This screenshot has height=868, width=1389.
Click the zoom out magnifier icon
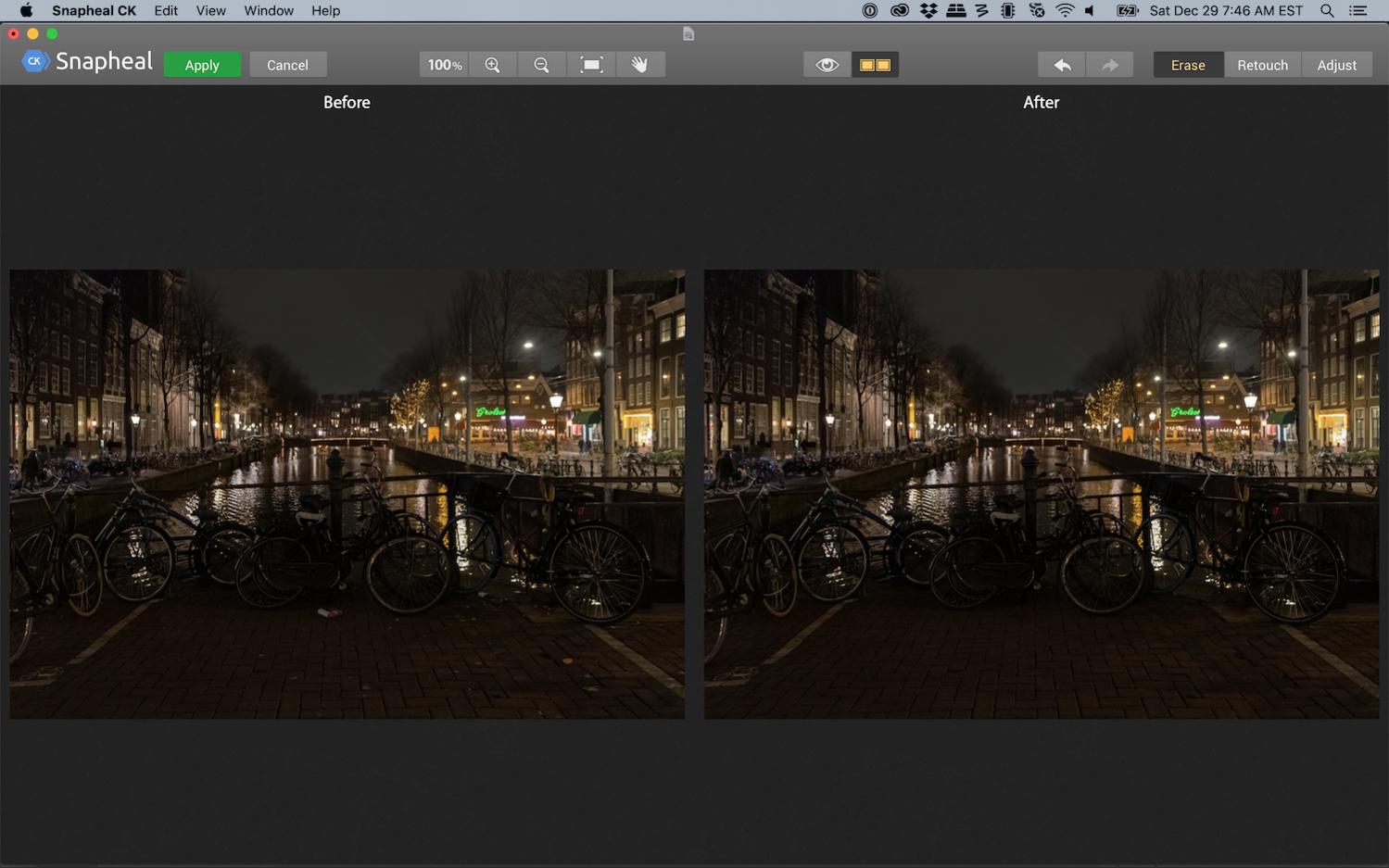point(542,65)
